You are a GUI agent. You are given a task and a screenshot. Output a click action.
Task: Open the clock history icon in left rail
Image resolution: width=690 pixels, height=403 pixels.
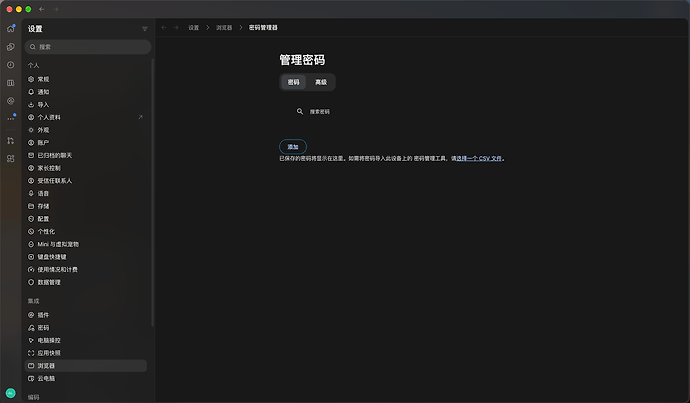coord(11,65)
